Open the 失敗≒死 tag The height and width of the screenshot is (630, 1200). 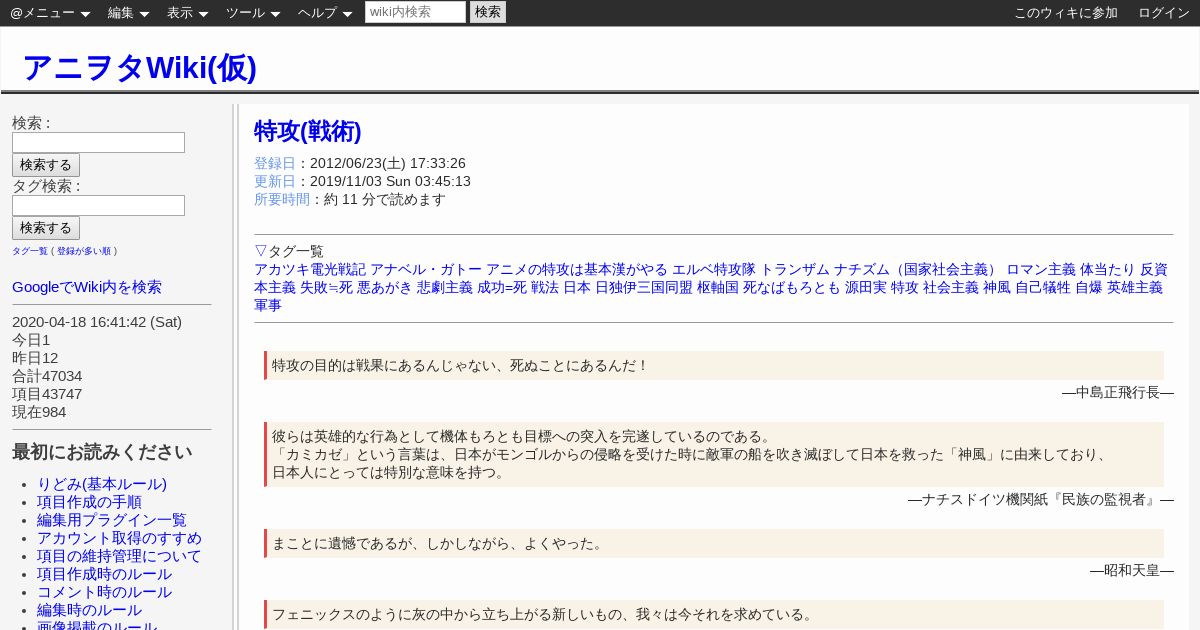pyautogui.click(x=326, y=287)
